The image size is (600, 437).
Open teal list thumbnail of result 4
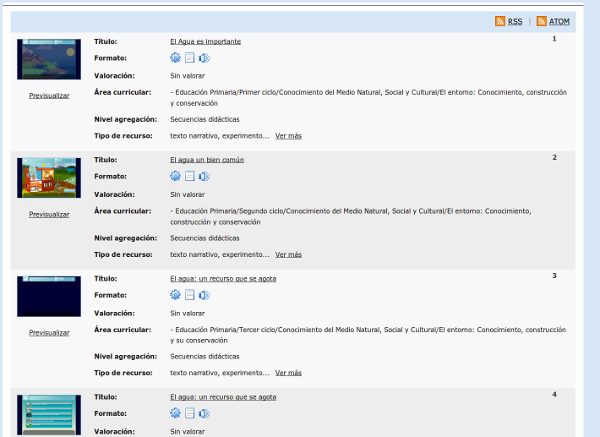pos(49,415)
